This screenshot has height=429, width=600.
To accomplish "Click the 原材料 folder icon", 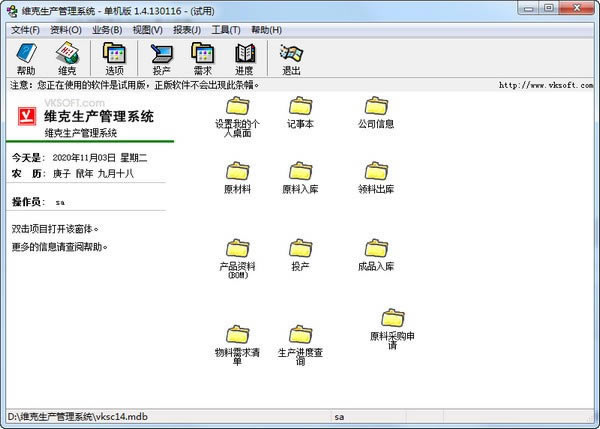I will (237, 171).
